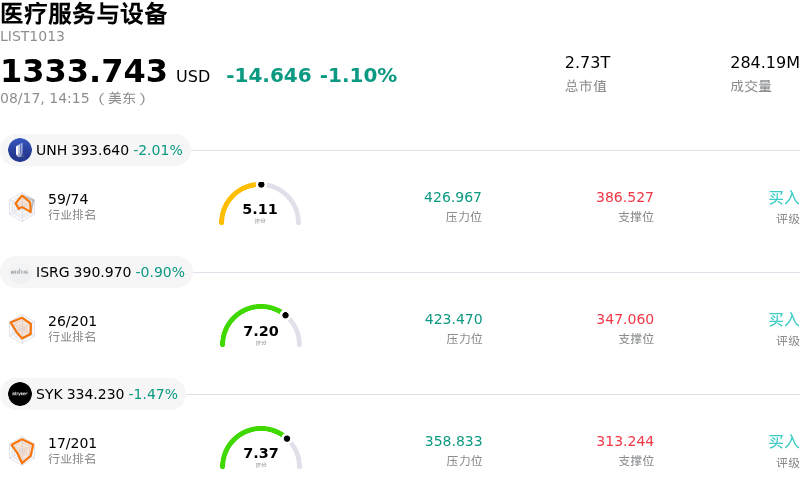Click the 5.11 score gauge for UNH
Screen dimensions: 800x488
[260, 204]
